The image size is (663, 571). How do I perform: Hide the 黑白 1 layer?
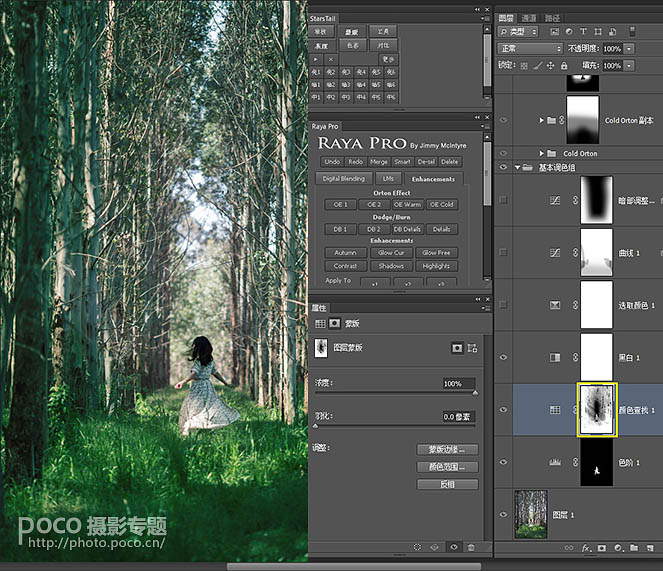point(503,357)
